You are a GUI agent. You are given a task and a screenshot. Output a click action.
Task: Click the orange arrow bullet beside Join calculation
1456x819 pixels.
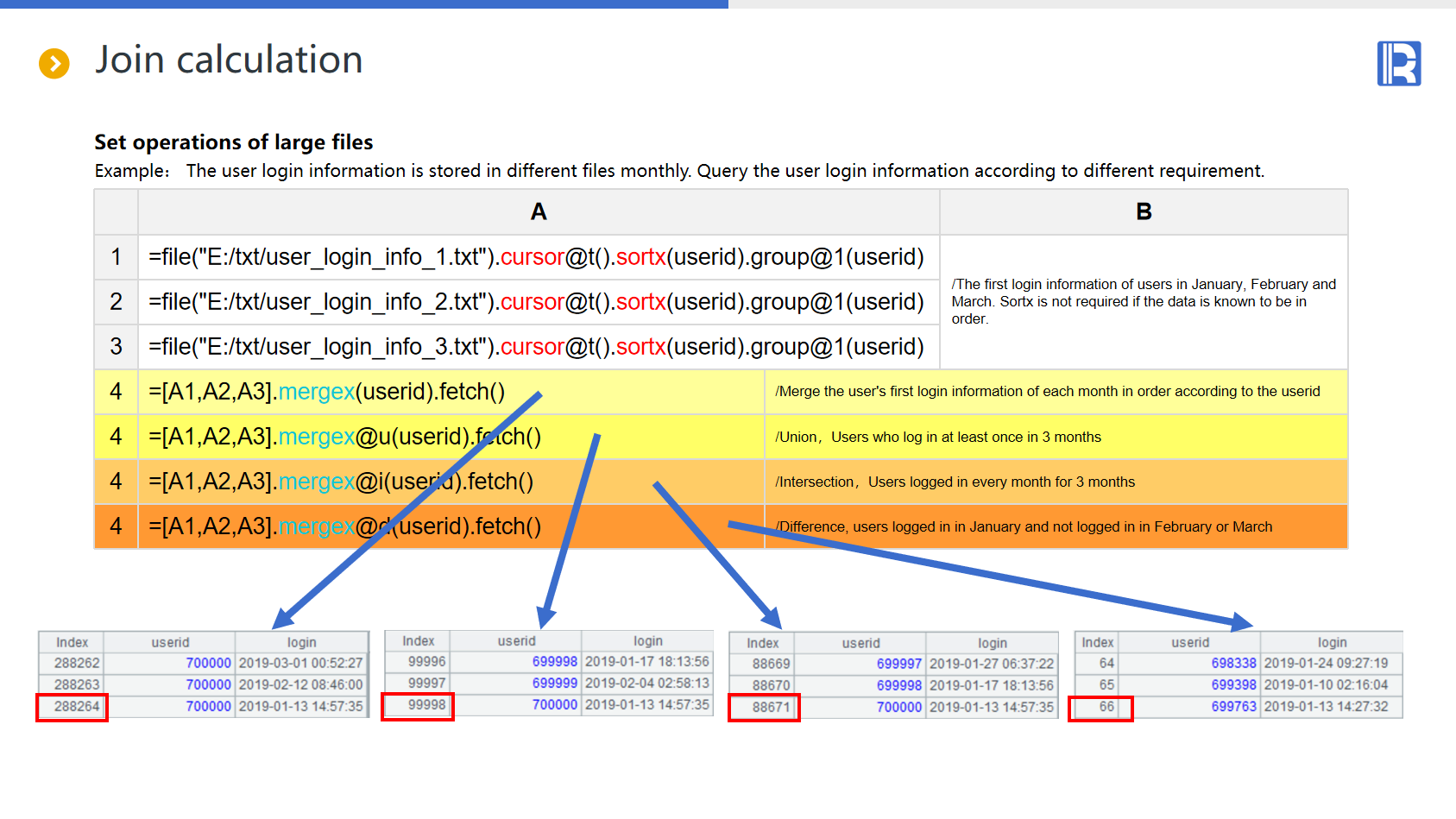pos(54,63)
